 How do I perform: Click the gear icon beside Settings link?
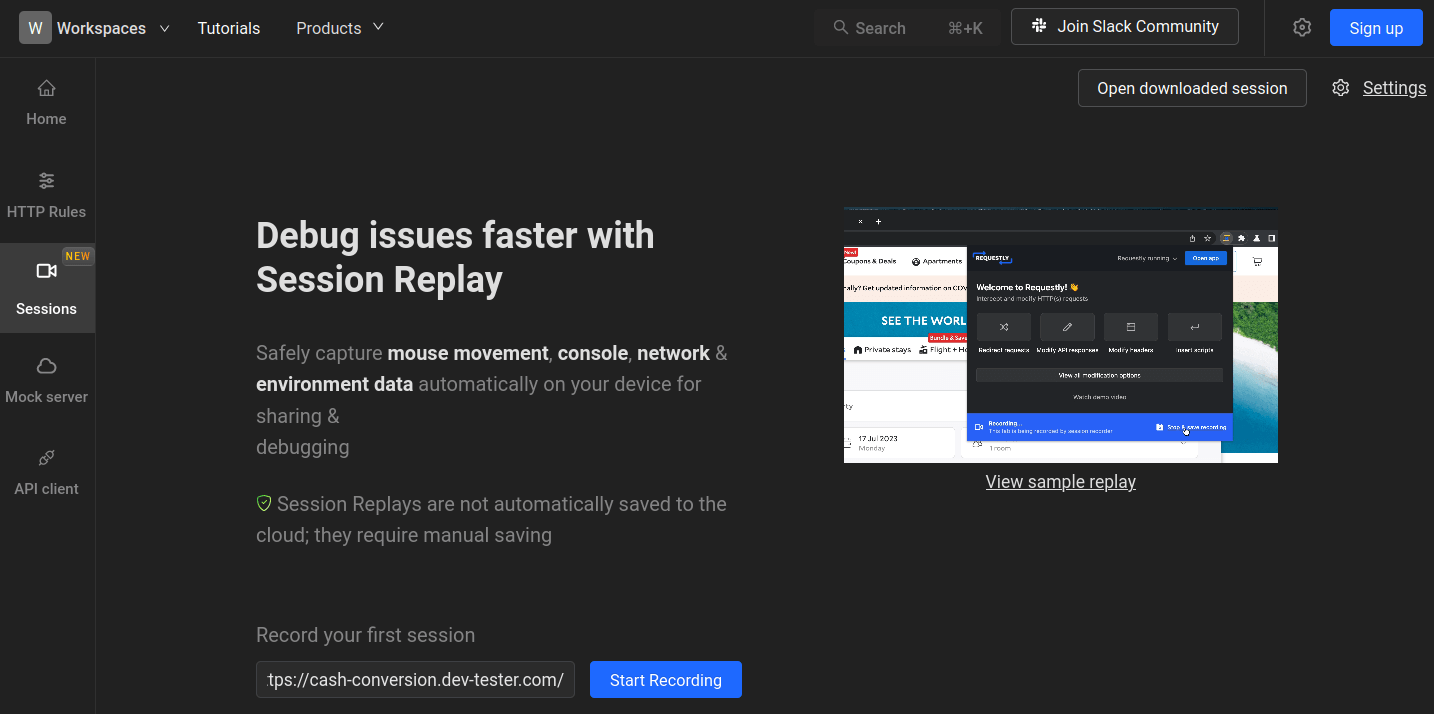pyautogui.click(x=1341, y=88)
